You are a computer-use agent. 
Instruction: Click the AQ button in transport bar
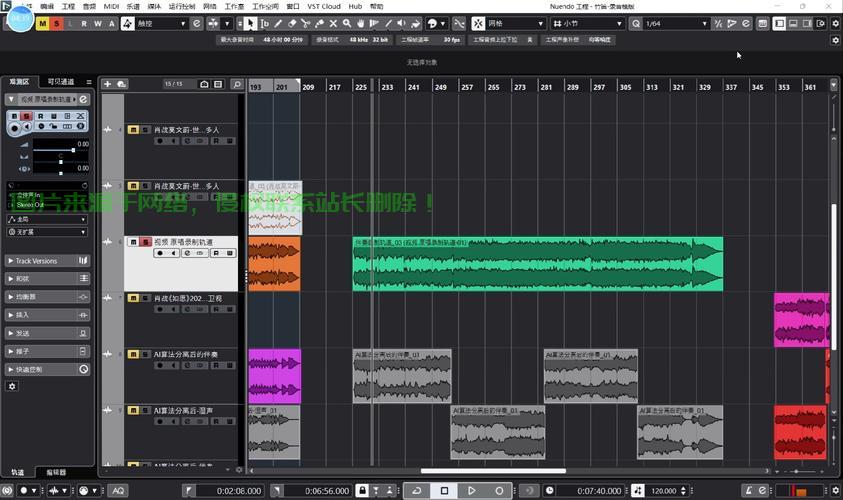(118, 490)
